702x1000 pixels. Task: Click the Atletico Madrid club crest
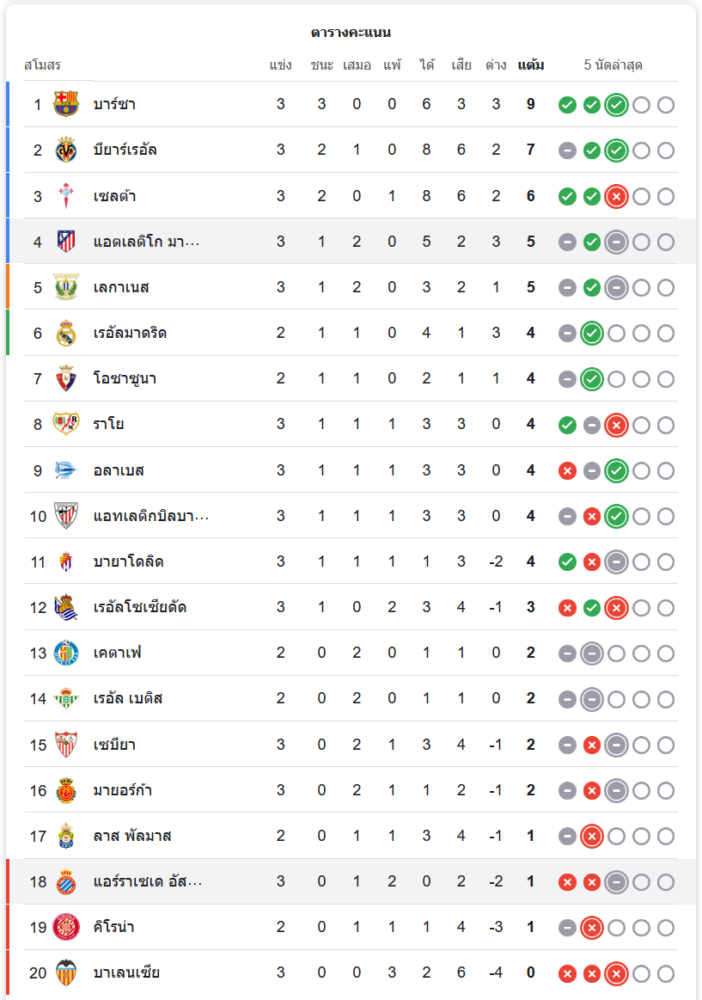point(66,241)
